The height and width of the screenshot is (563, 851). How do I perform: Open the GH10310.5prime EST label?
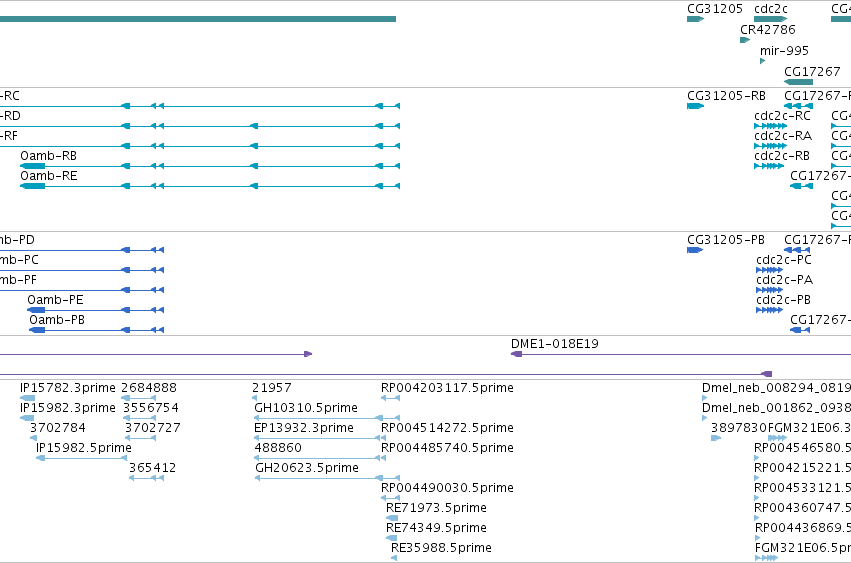[306, 408]
